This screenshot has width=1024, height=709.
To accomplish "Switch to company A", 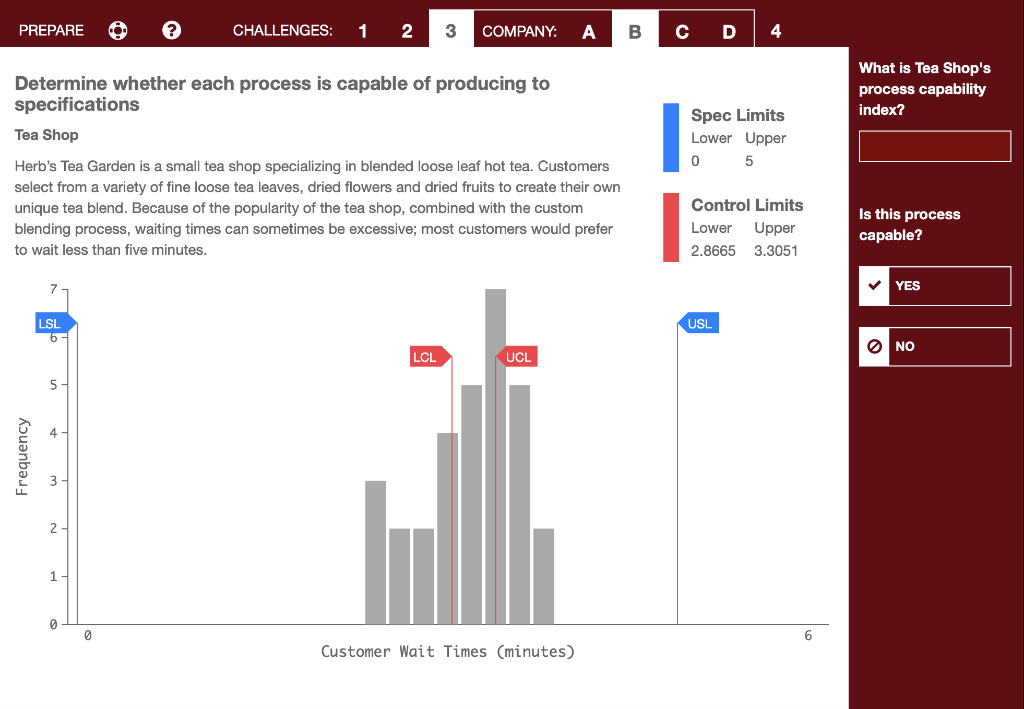I will tap(588, 31).
